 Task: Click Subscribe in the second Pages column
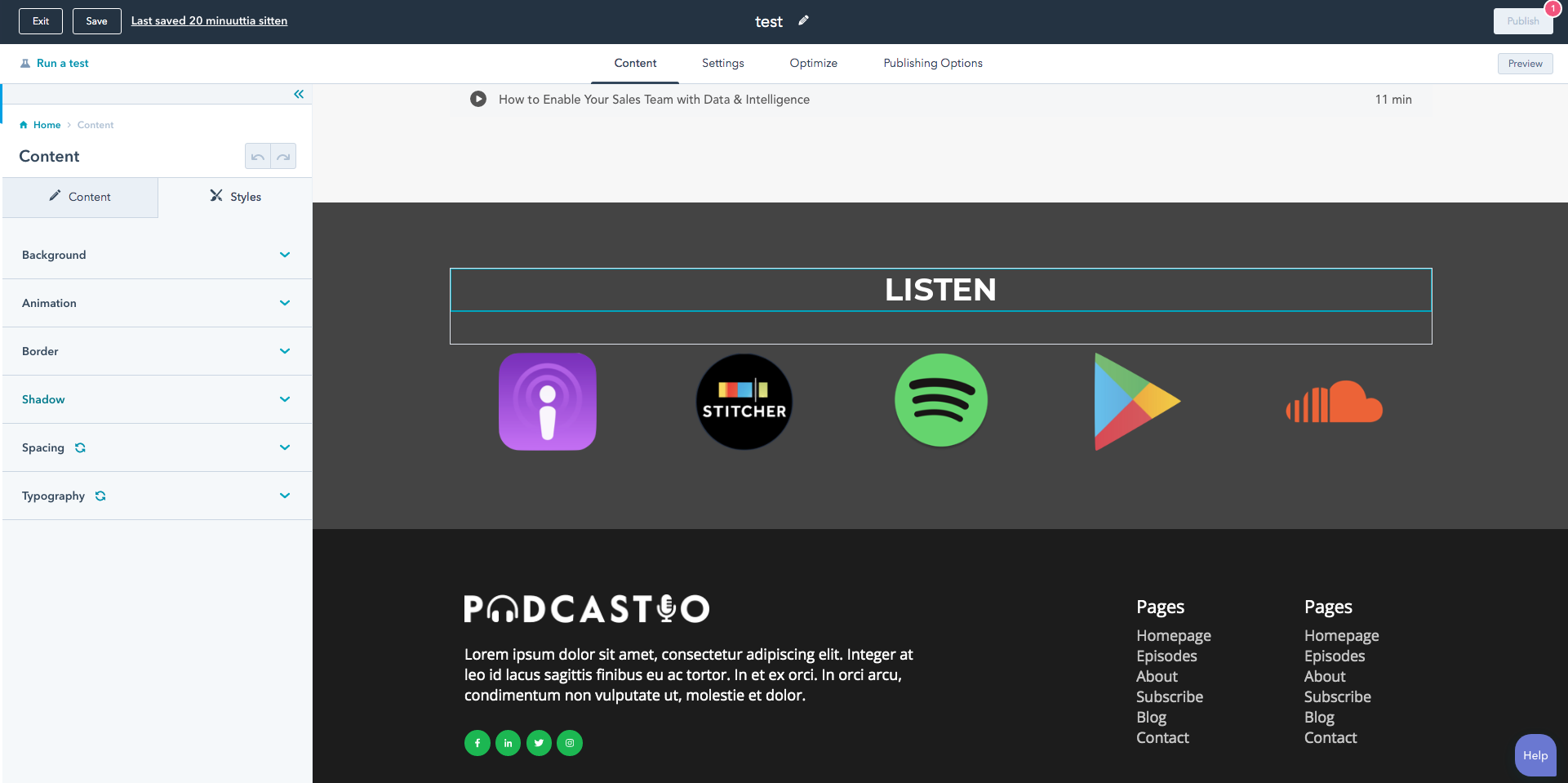(1338, 696)
